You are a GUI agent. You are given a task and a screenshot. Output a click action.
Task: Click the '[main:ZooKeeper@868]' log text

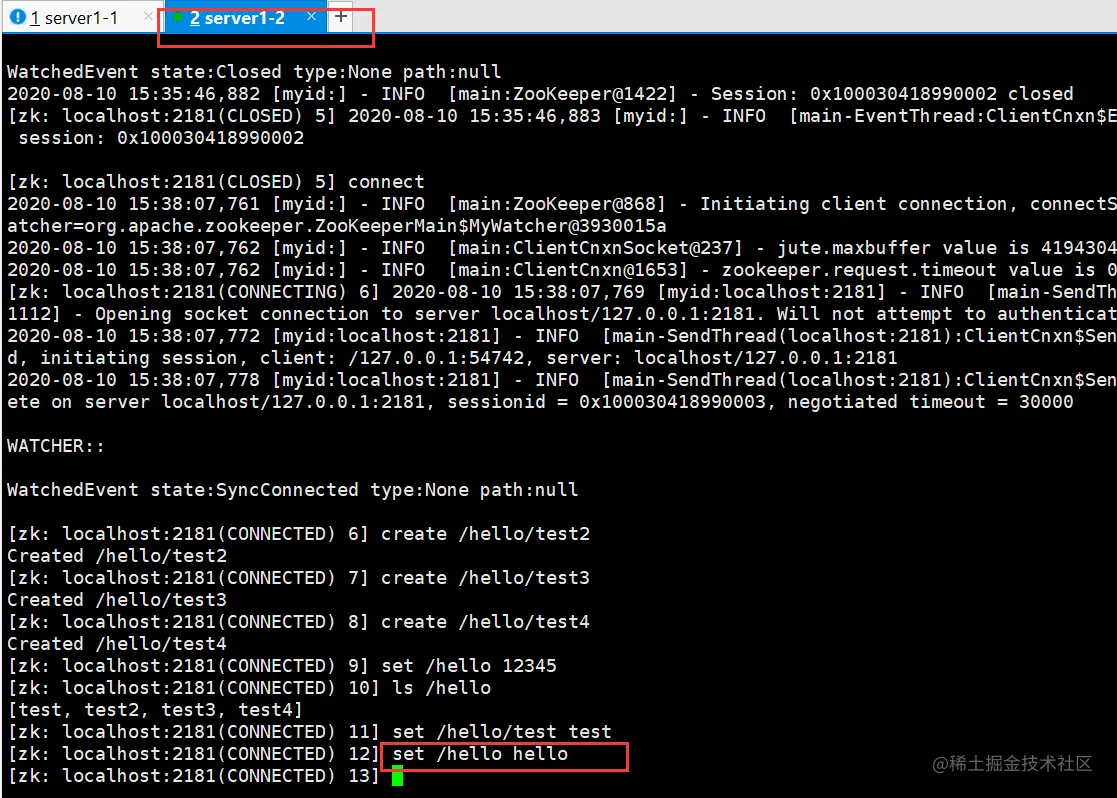point(556,204)
